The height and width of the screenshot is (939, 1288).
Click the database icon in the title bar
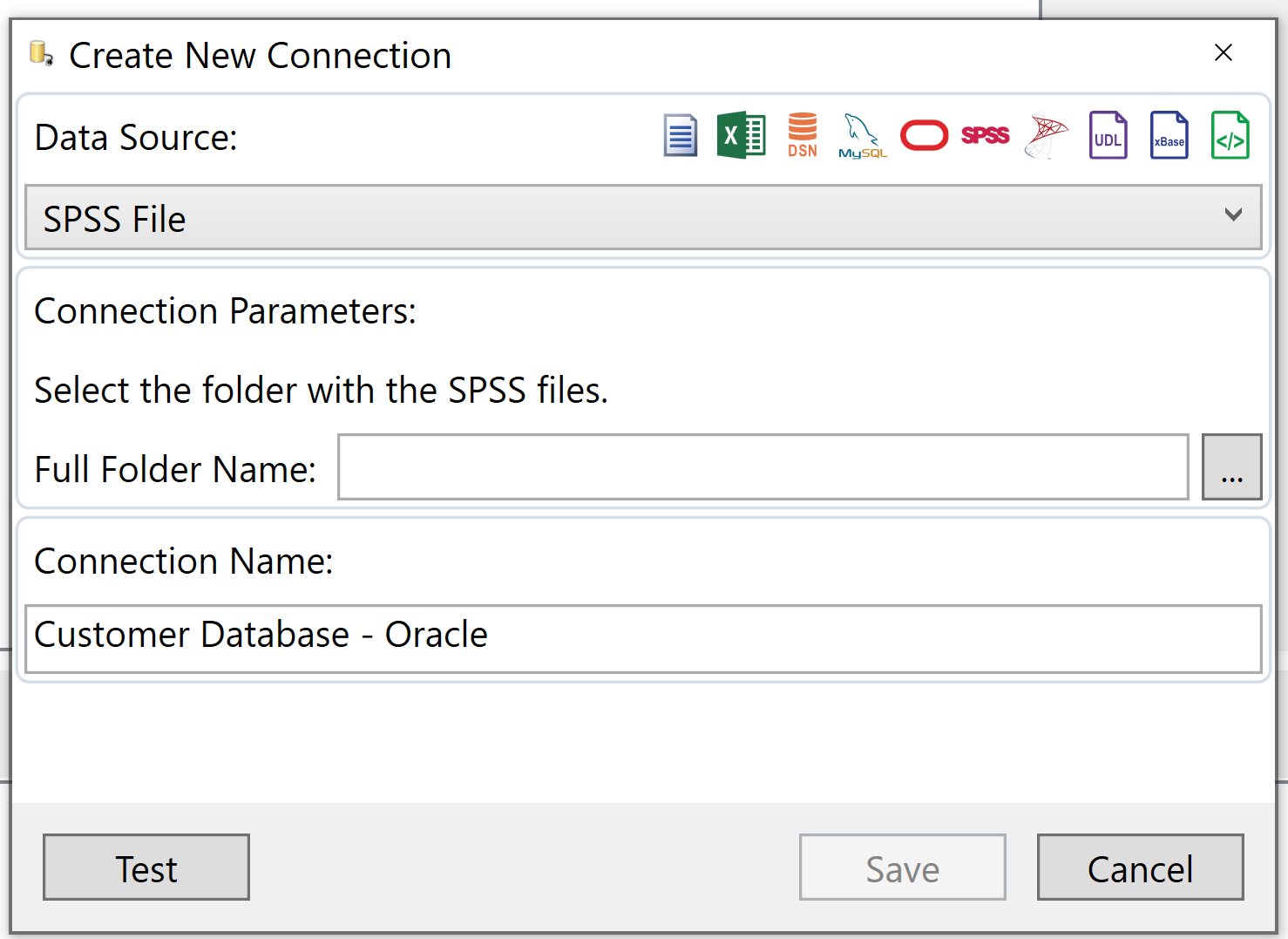tap(40, 54)
